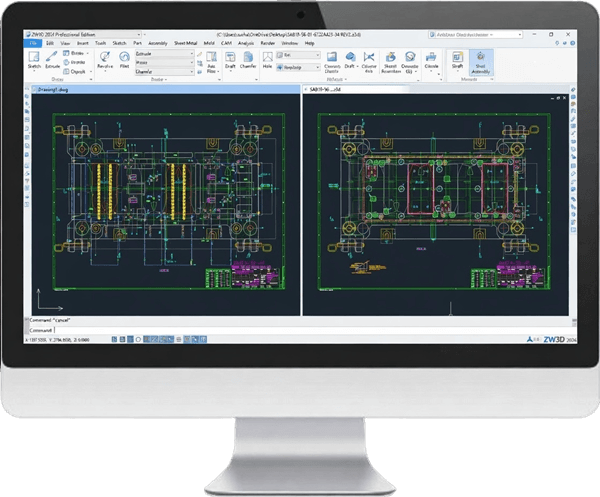Click the Draft tool icon
This screenshot has height=497, width=600.
click(x=231, y=60)
